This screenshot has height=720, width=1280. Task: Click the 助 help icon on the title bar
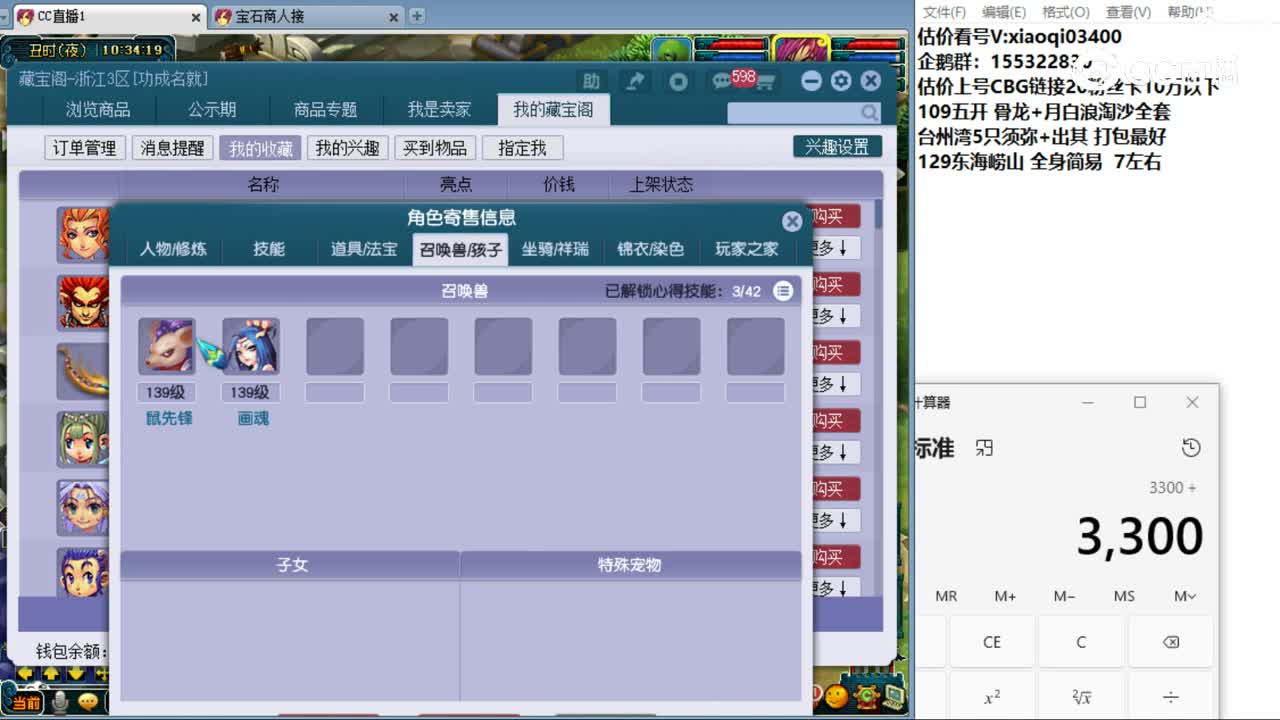tap(591, 80)
